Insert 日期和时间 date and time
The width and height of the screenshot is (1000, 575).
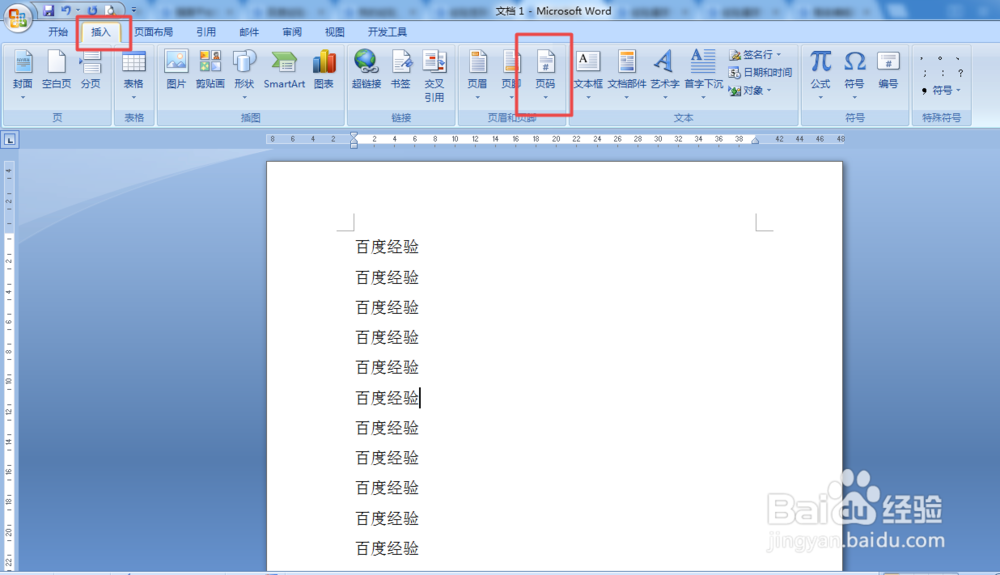pos(760,73)
